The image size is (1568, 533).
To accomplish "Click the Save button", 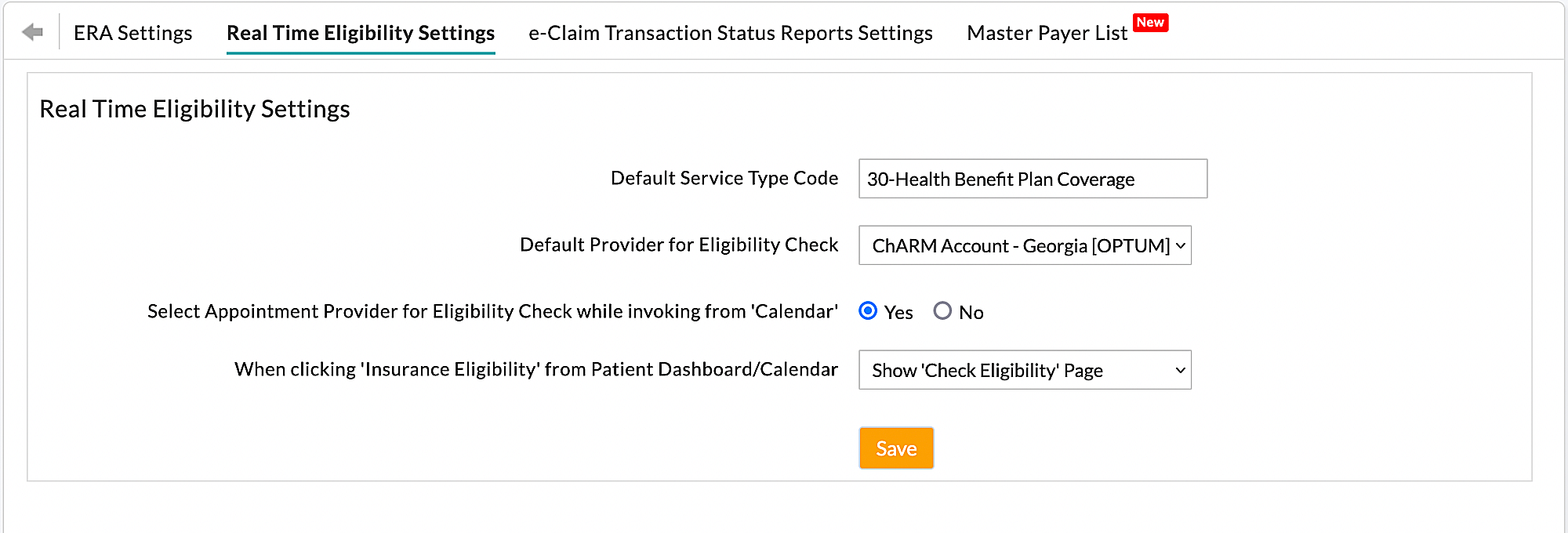I will pos(896,448).
